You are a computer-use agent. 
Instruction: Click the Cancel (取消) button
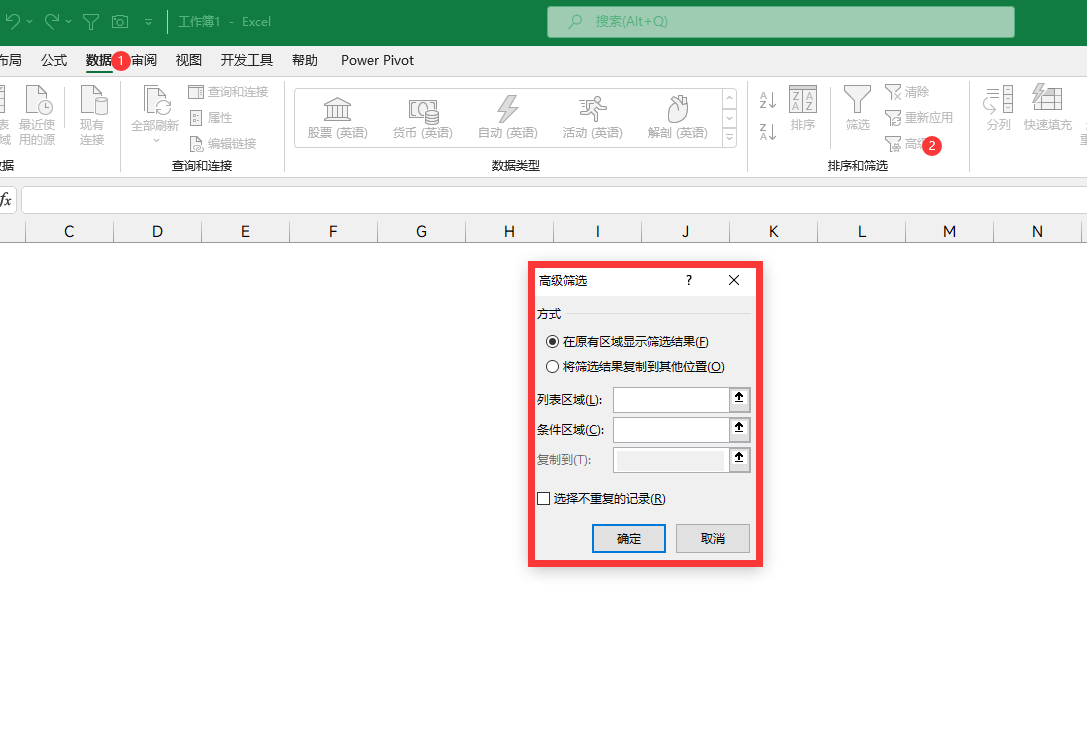pos(712,538)
